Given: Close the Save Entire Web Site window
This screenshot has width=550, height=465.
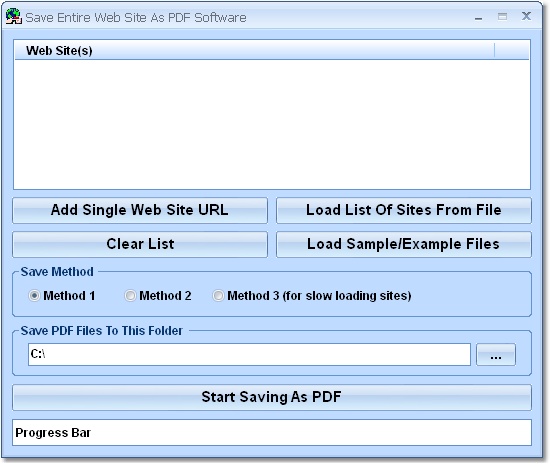Looking at the screenshot, I should [526, 16].
